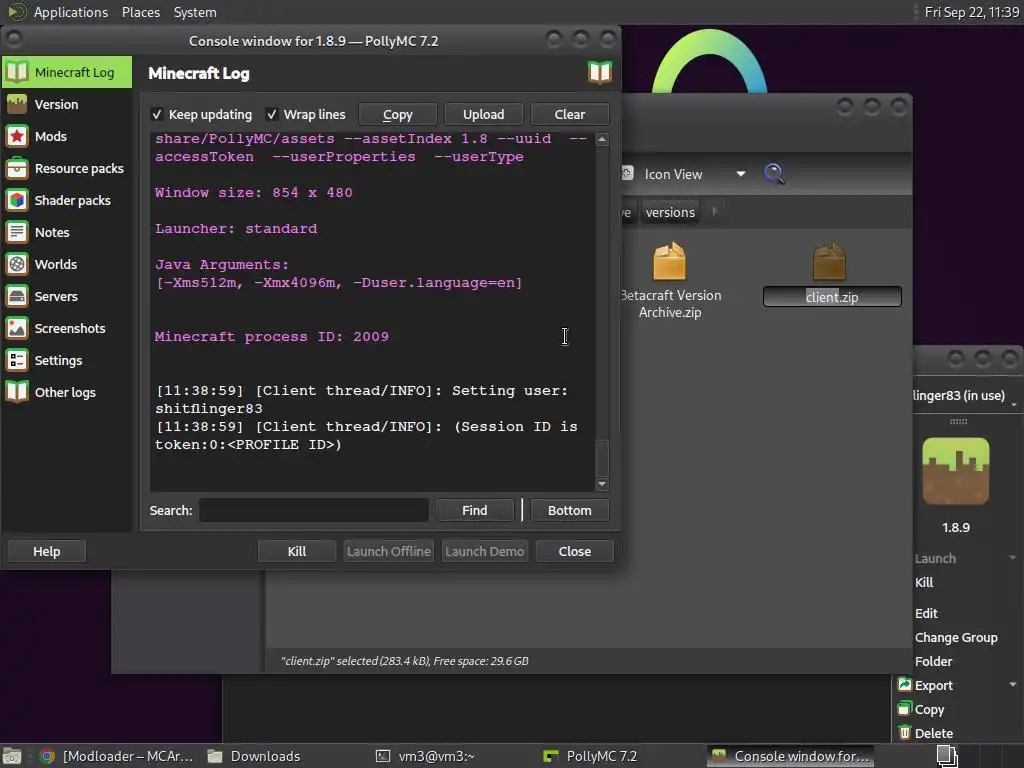Switch to vm3@vm3 terminal in taskbar

coord(426,756)
